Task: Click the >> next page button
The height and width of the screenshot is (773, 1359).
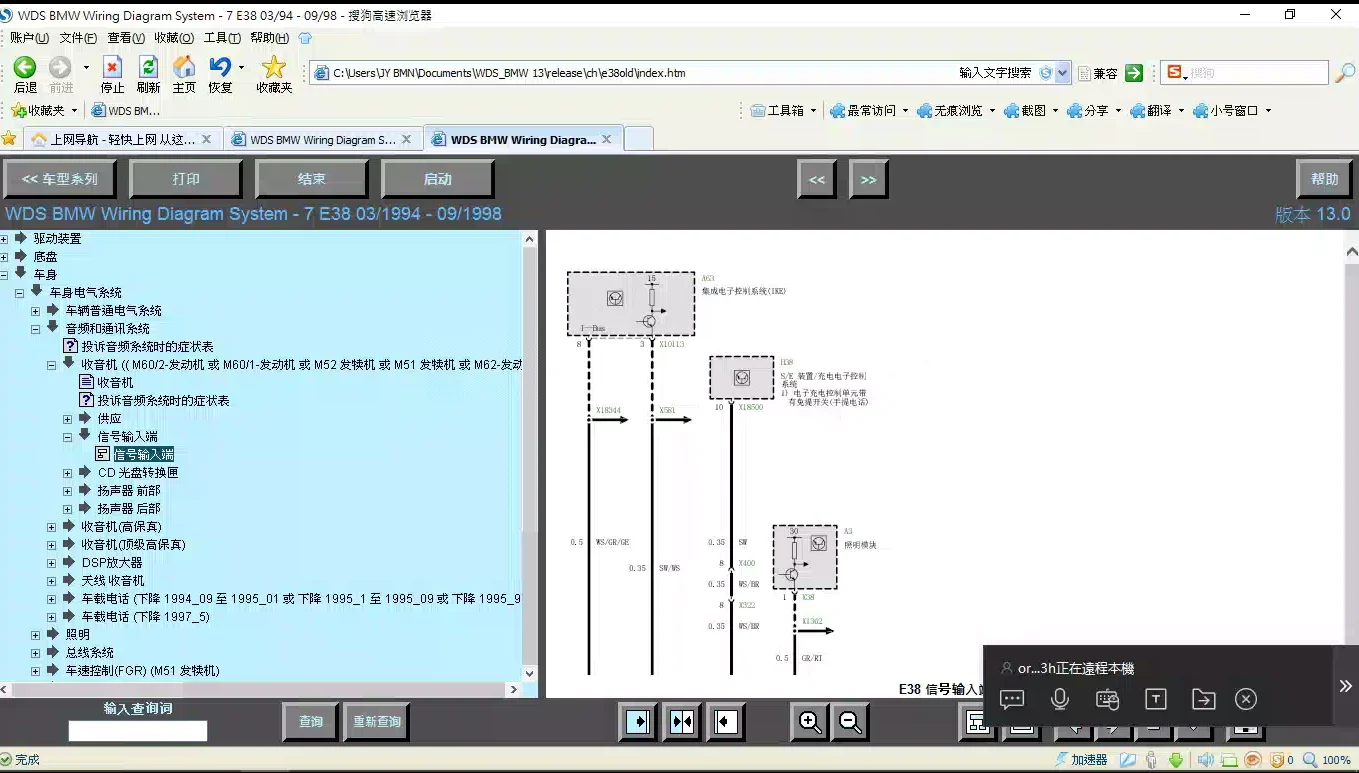Action: click(x=868, y=179)
